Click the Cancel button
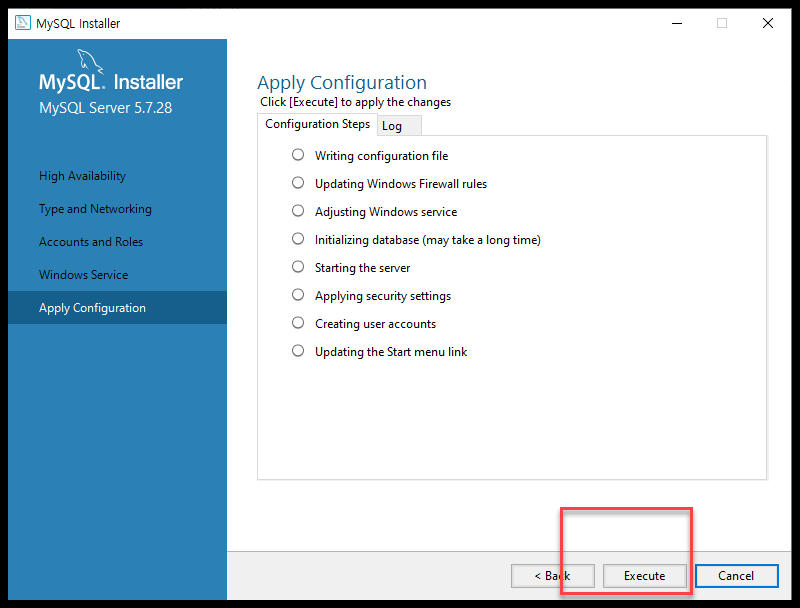The width and height of the screenshot is (800, 608). click(x=736, y=576)
